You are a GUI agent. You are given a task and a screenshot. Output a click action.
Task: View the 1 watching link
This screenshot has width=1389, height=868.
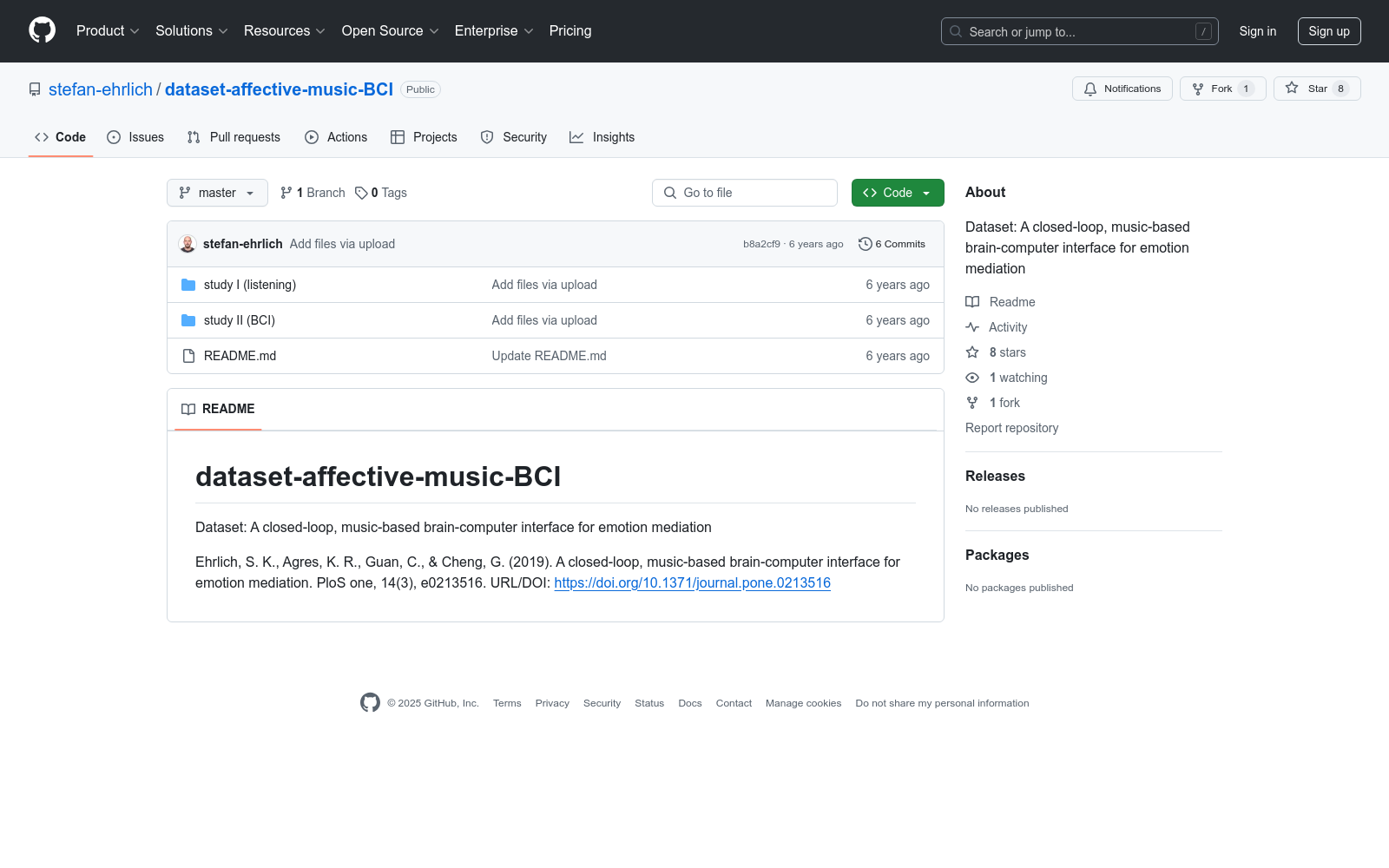(x=1007, y=378)
